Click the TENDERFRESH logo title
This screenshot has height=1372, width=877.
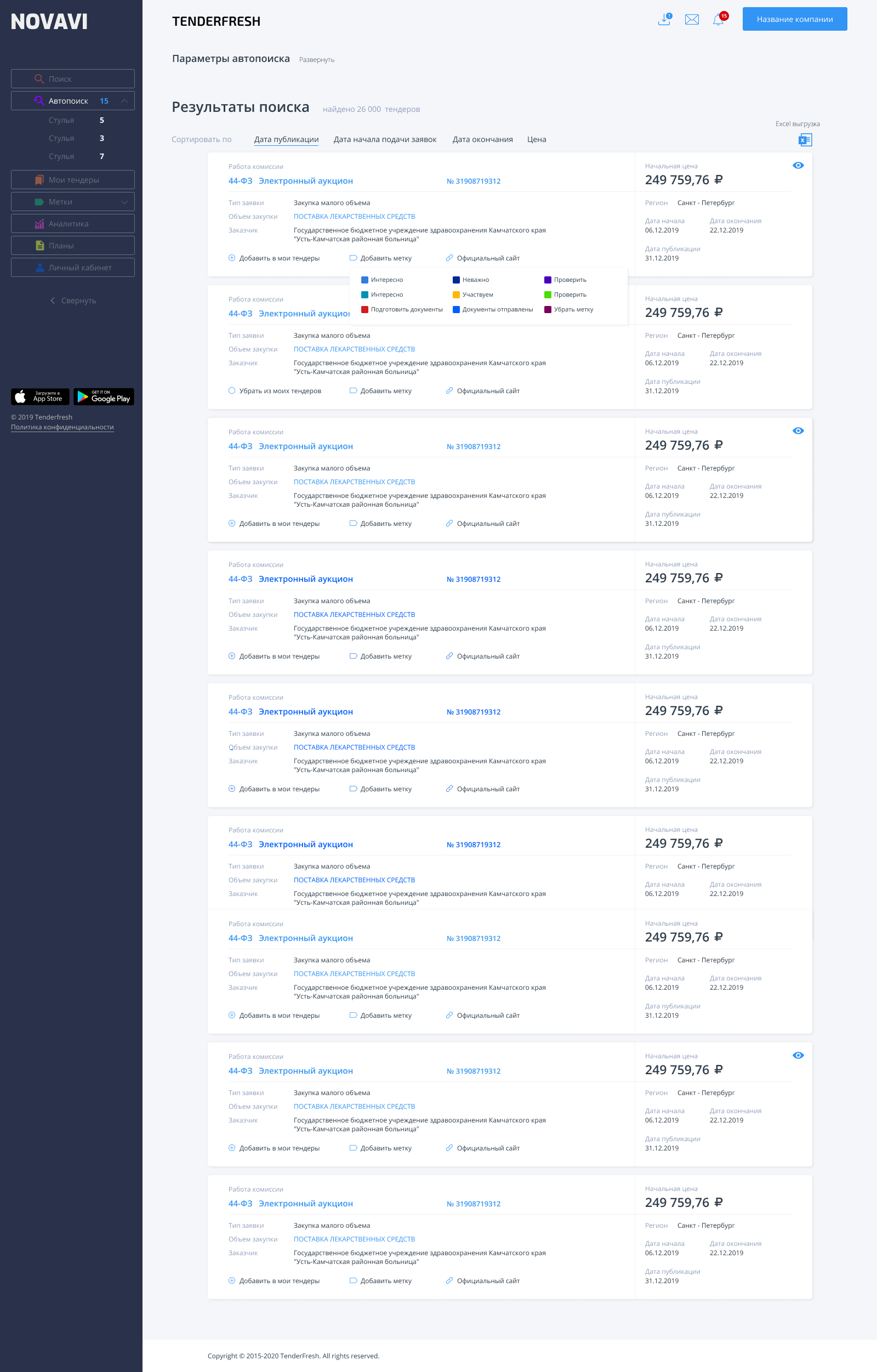coord(216,21)
